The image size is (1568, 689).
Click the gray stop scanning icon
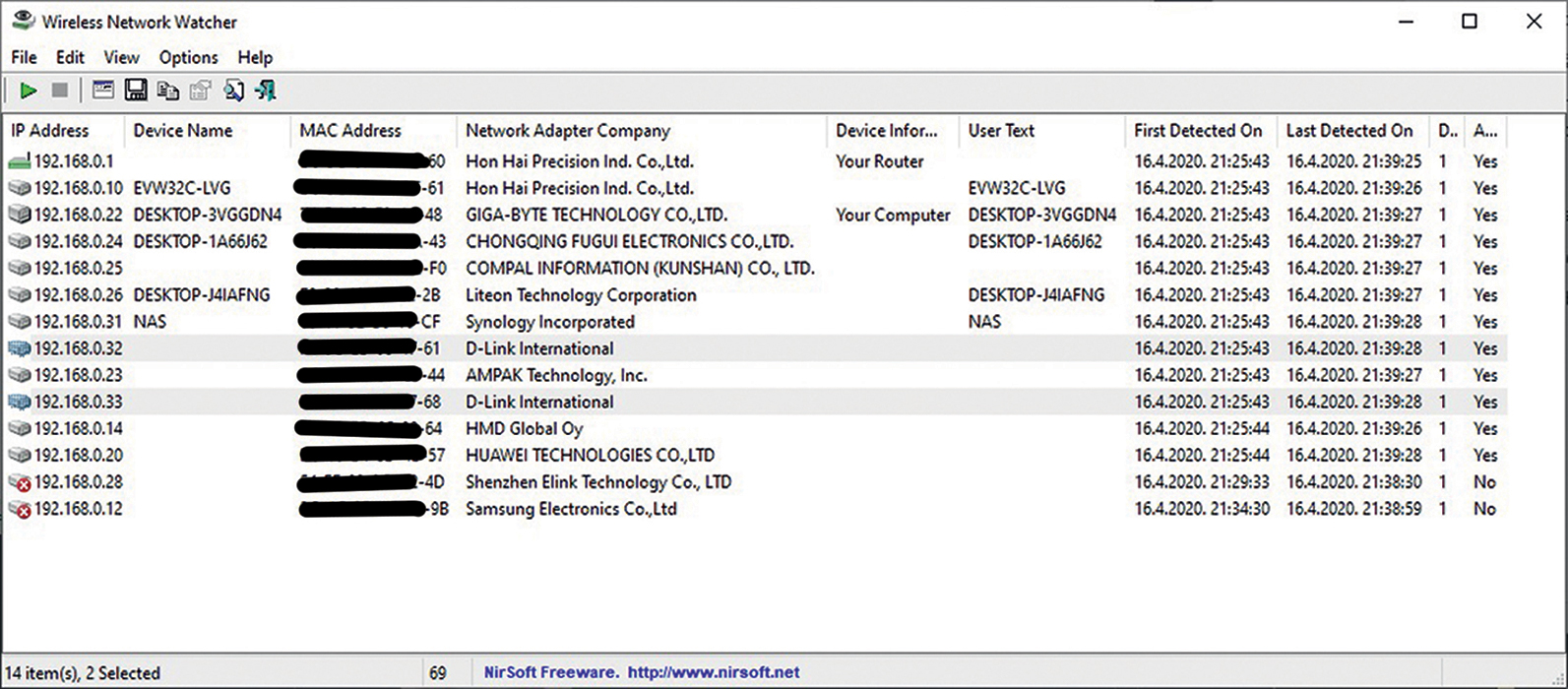(x=60, y=91)
